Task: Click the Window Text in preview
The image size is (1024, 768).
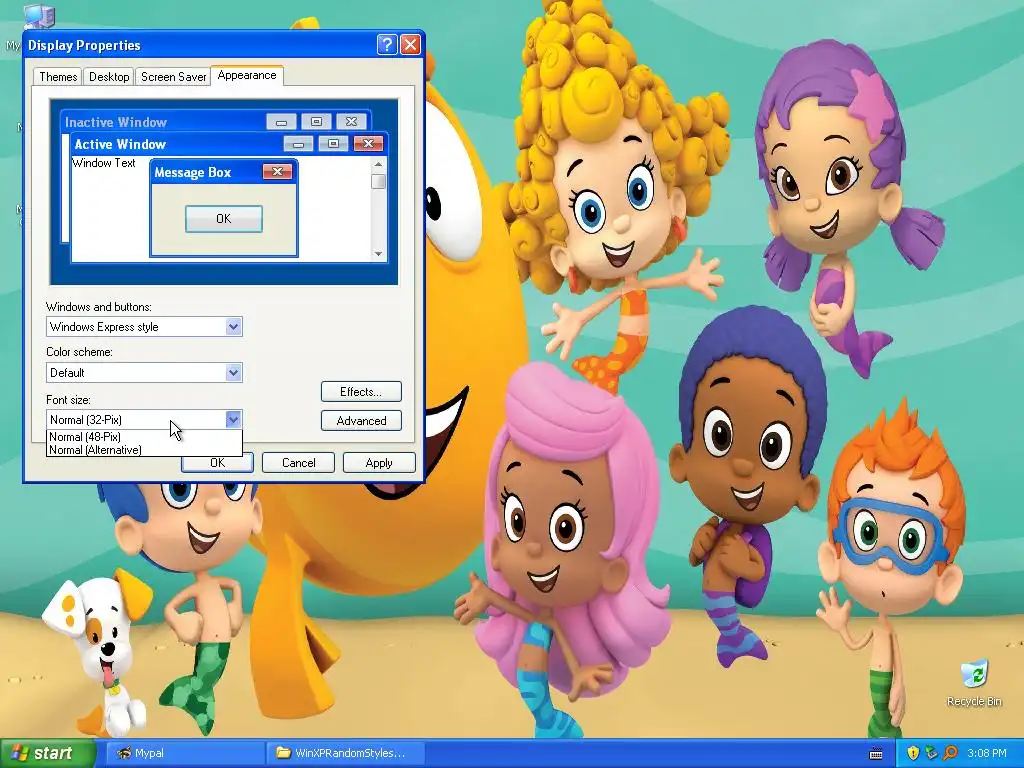Action: tap(104, 163)
